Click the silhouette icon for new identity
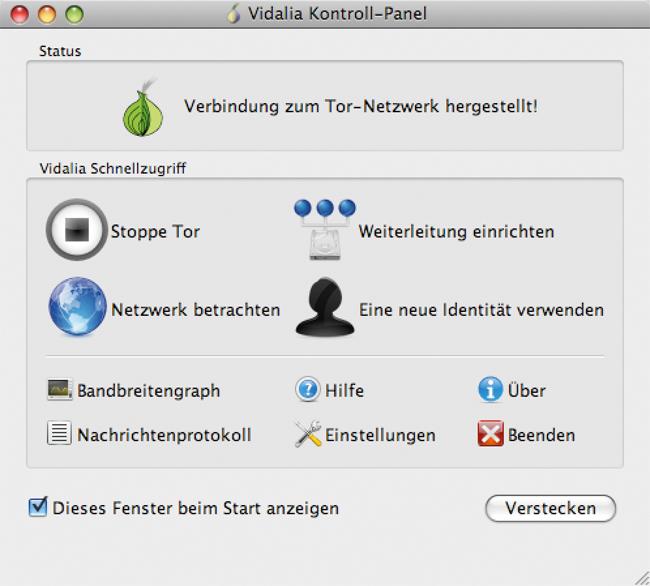This screenshot has width=650, height=586. [325, 307]
